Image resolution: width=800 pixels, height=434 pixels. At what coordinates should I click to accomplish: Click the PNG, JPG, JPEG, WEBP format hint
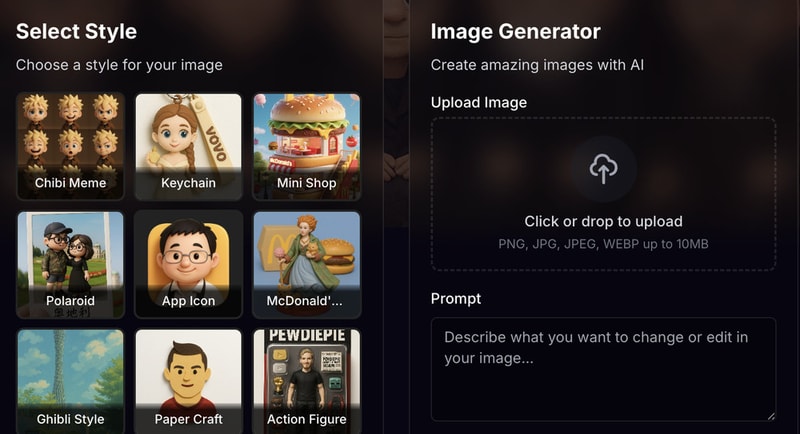(x=604, y=244)
